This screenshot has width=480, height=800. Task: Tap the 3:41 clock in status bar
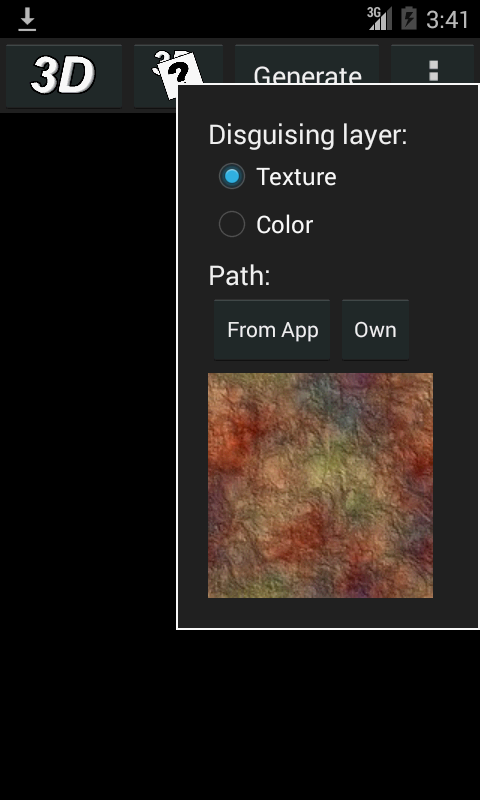(x=447, y=20)
